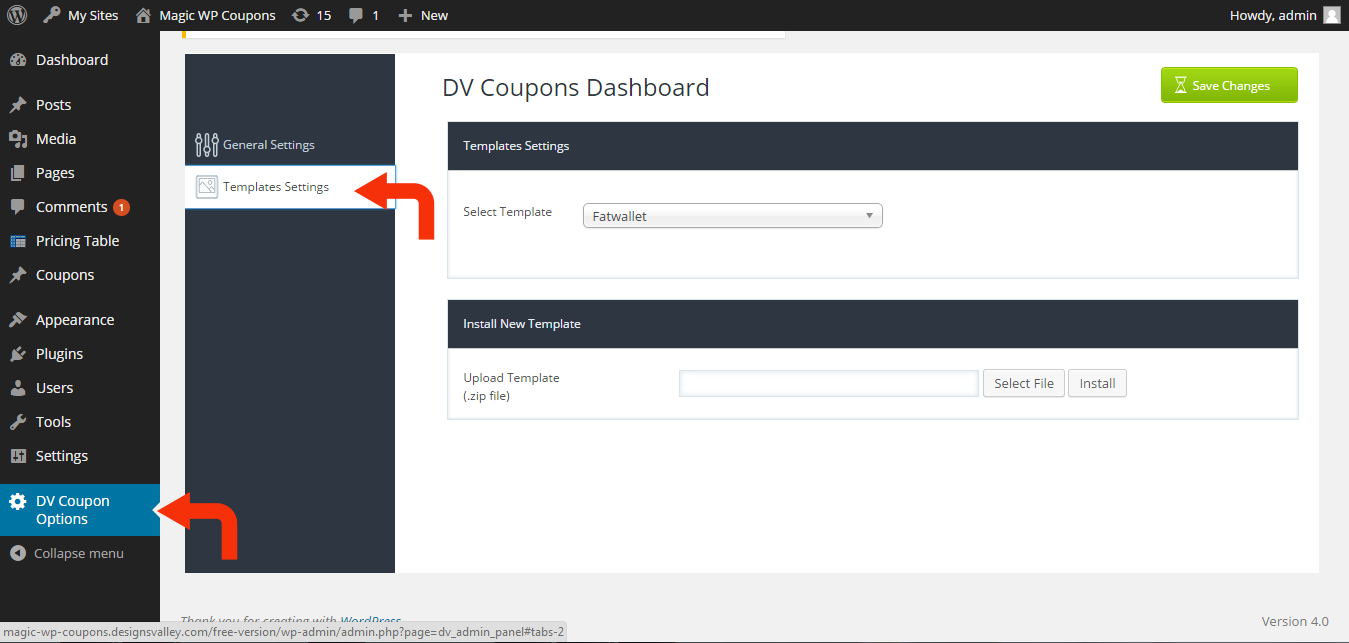Viewport: 1349px width, 643px height.
Task: Click the Select Template label
Action: tap(507, 212)
